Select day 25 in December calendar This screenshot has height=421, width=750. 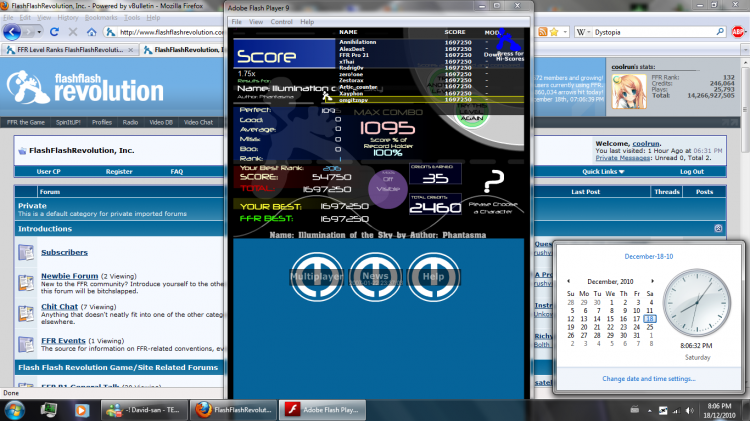click(650, 327)
